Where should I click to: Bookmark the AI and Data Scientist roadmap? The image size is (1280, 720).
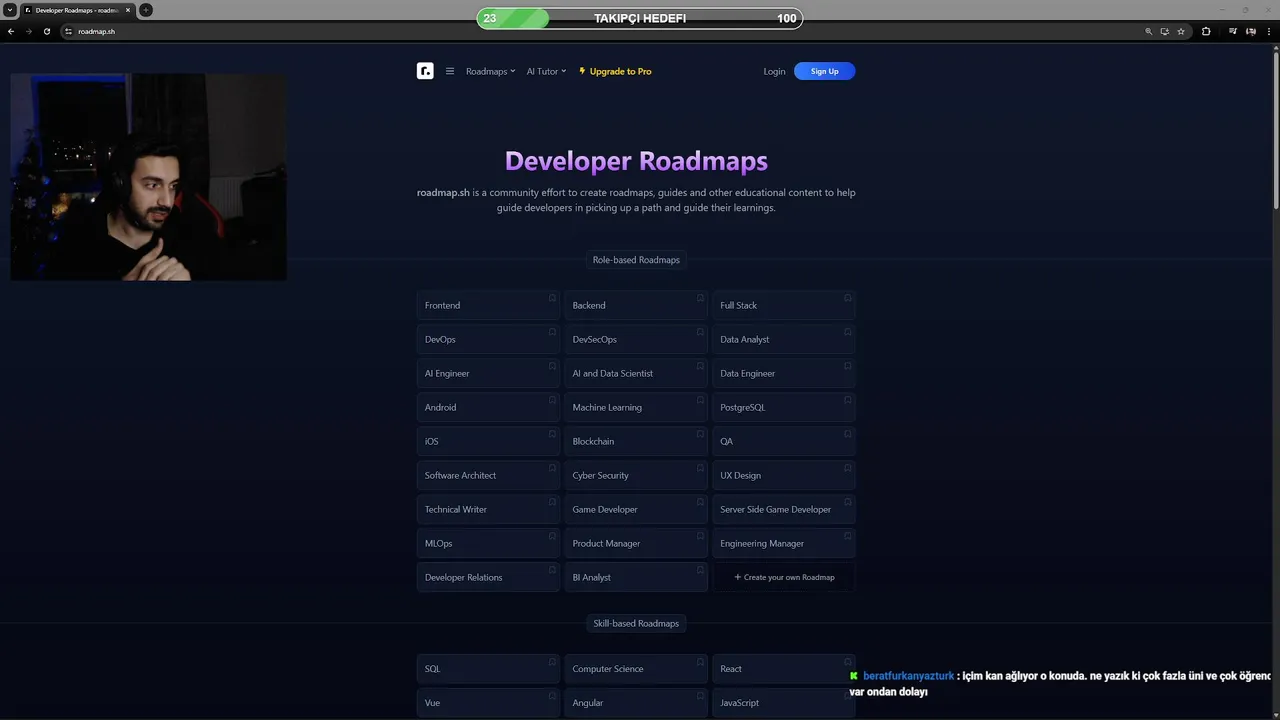point(700,366)
